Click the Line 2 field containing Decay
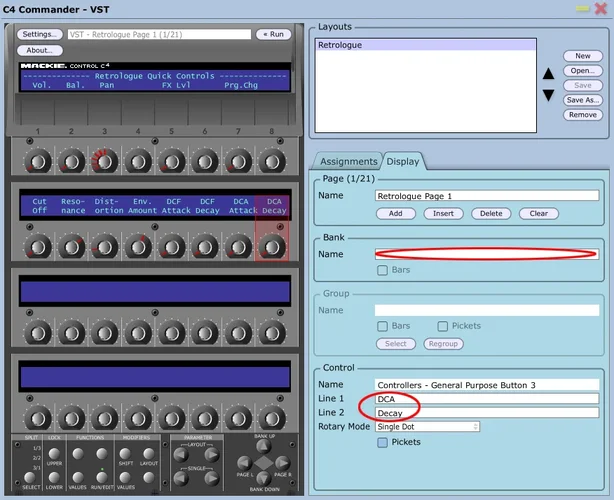This screenshot has height=500, width=614. tap(487, 413)
